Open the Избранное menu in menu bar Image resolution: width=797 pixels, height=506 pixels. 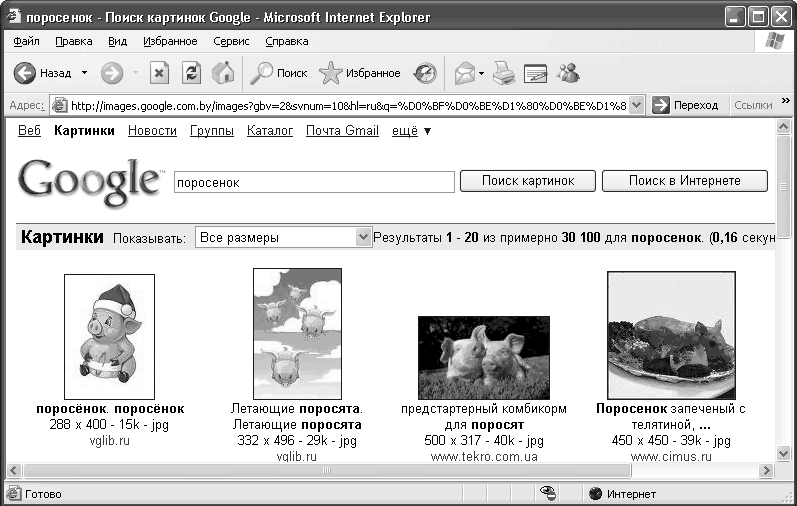[170, 41]
